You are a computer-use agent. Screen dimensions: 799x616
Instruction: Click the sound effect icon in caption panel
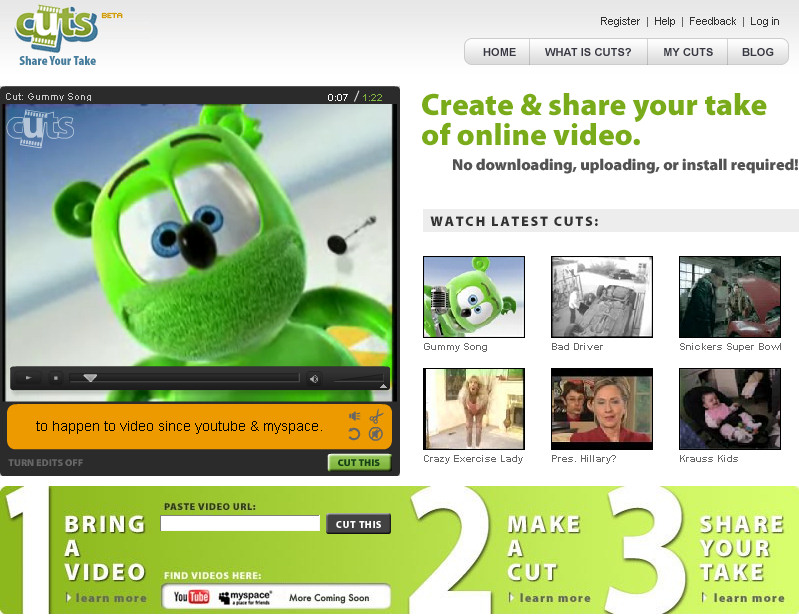click(354, 416)
